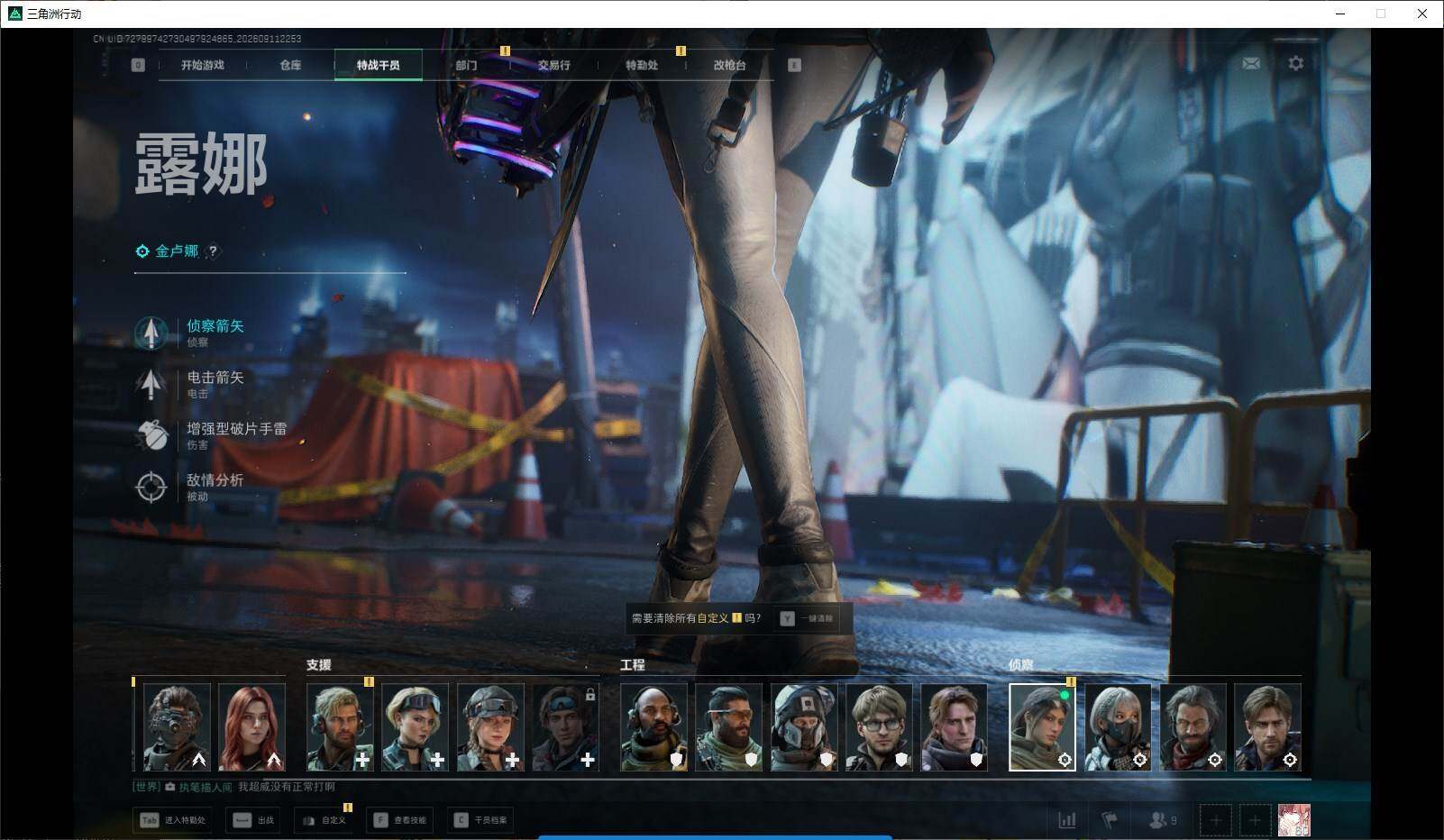Click the Q previous-tab key hint
The image size is (1444, 840).
[138, 65]
